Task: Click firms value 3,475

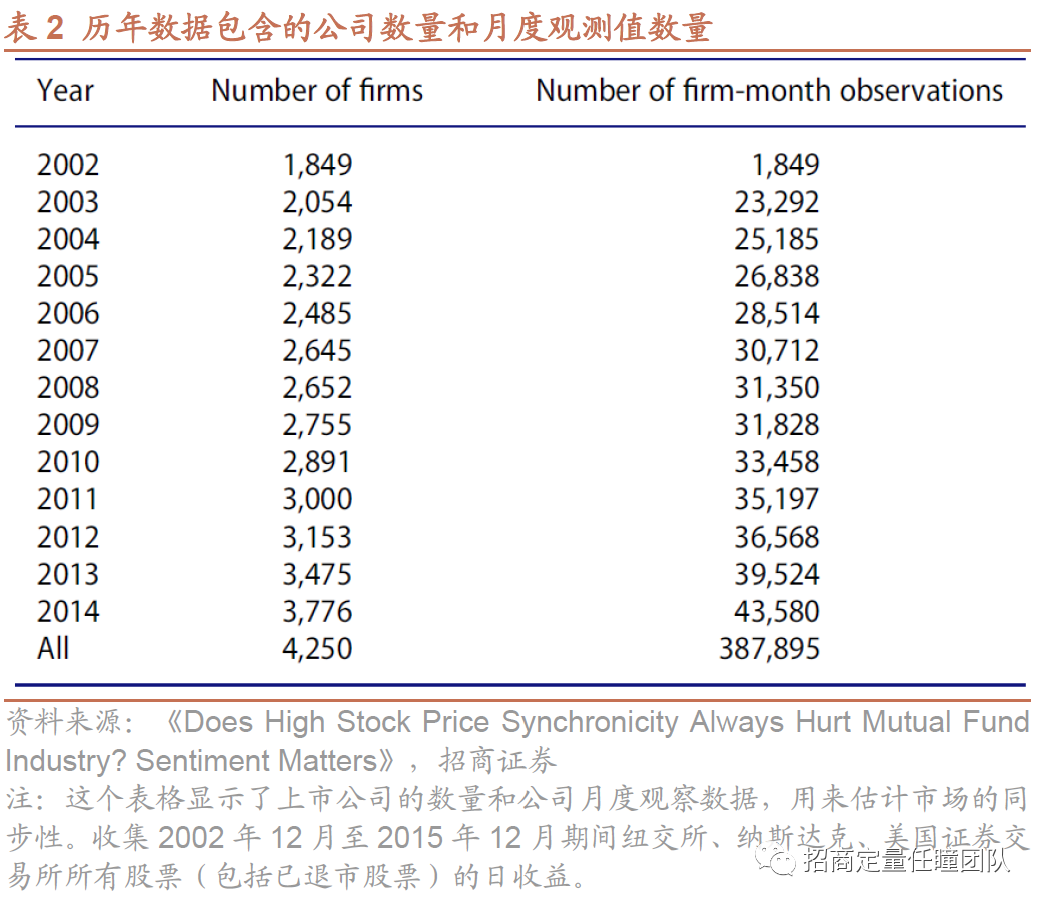Action: 317,574
